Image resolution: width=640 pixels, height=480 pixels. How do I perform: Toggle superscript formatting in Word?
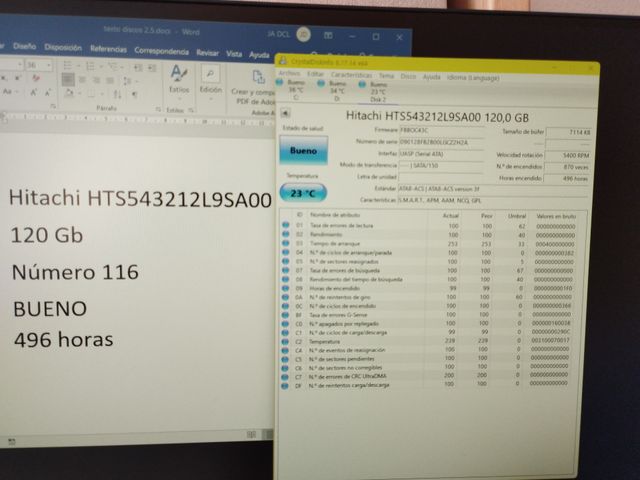(x=17, y=78)
